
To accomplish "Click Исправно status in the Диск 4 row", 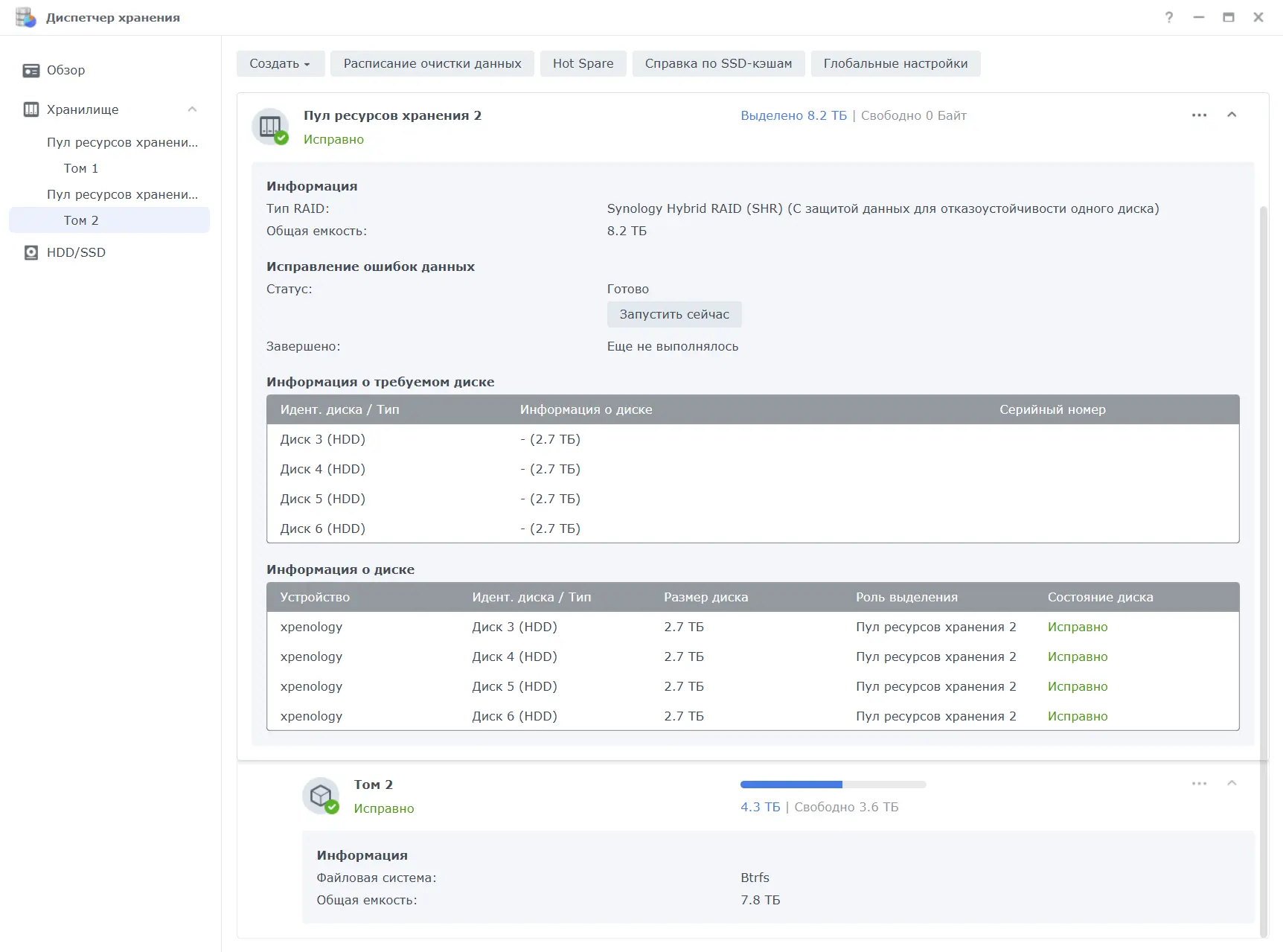I will (1078, 657).
